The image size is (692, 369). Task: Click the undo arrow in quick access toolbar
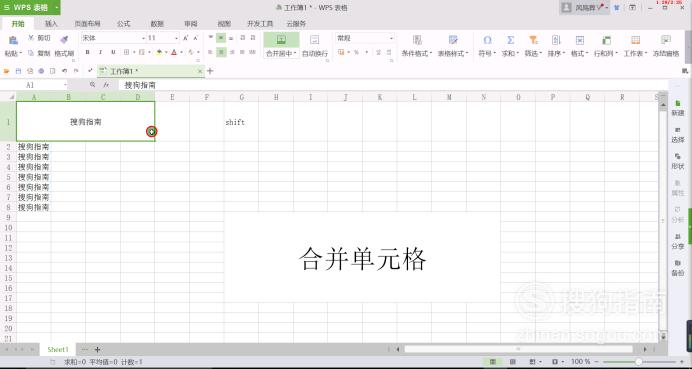click(64, 71)
